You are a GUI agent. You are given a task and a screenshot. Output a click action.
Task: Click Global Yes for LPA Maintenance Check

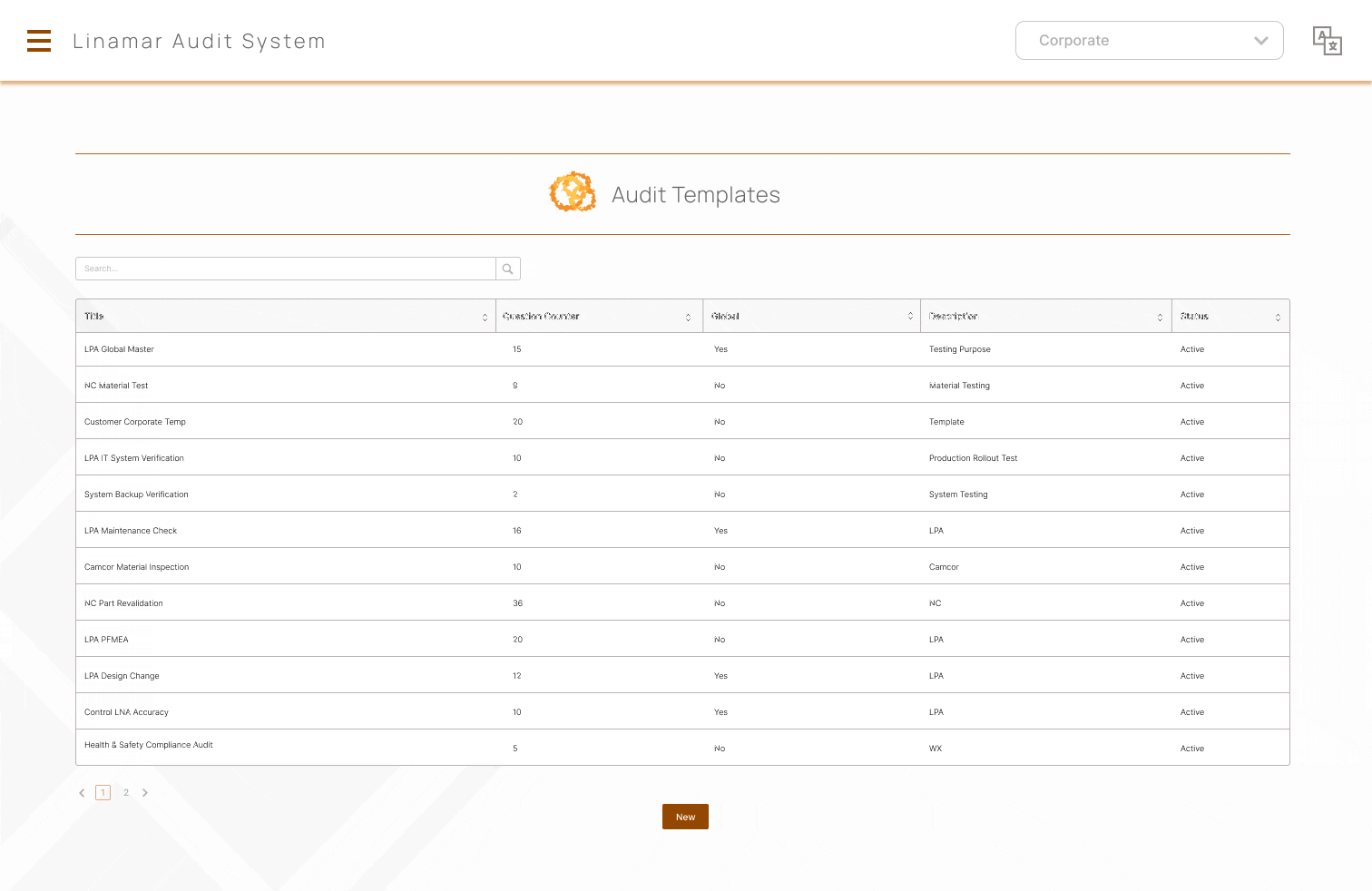tap(720, 531)
